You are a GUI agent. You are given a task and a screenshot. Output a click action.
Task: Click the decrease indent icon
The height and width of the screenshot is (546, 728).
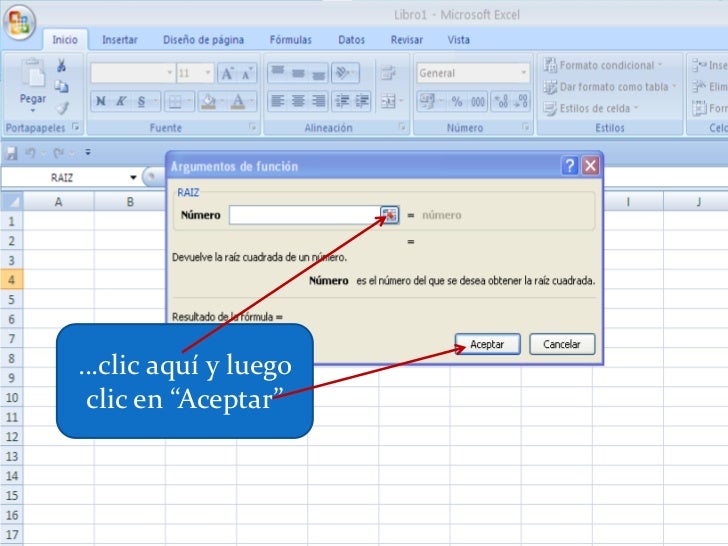pyautogui.click(x=343, y=101)
